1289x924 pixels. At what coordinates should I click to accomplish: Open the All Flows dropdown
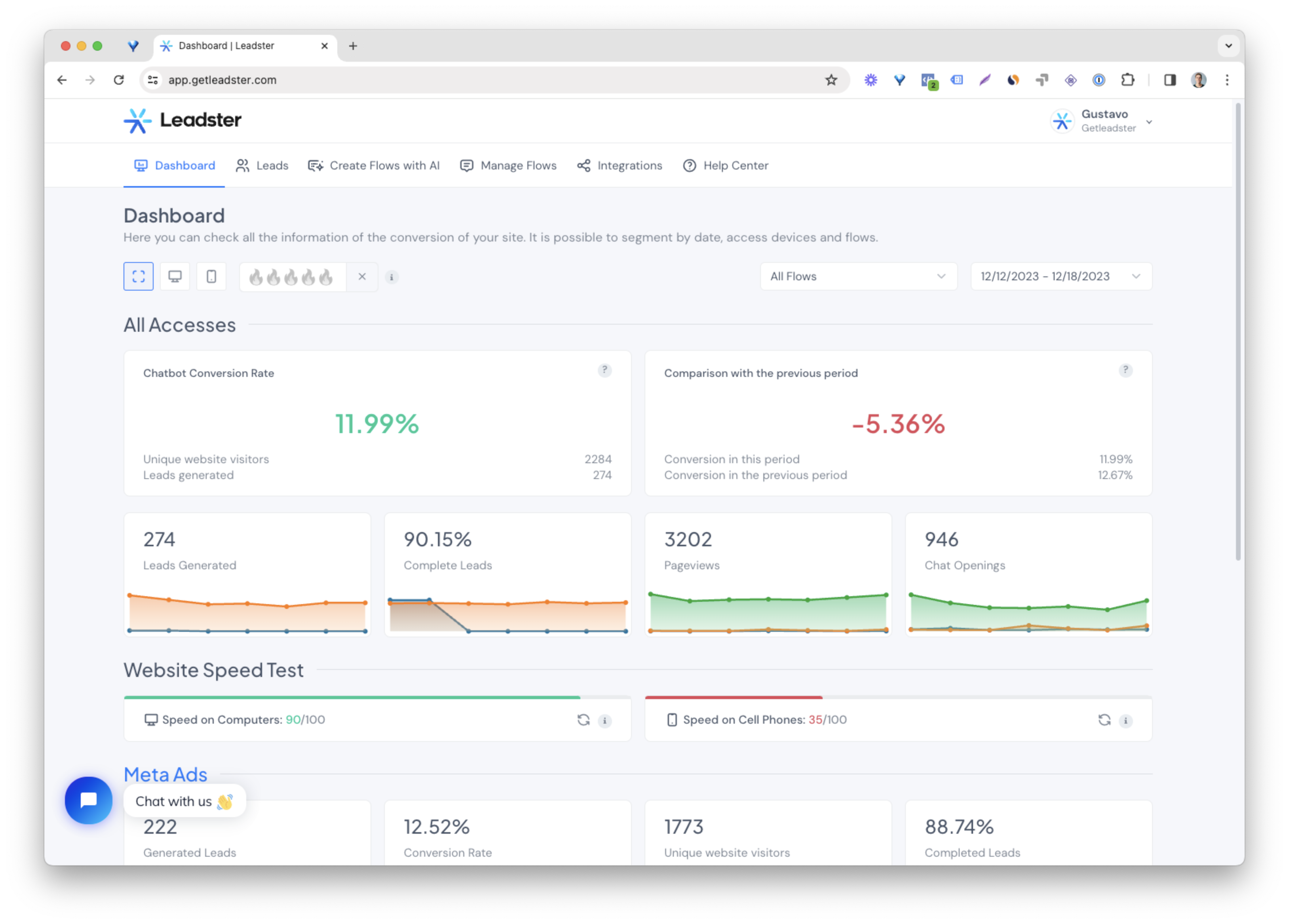click(858, 276)
